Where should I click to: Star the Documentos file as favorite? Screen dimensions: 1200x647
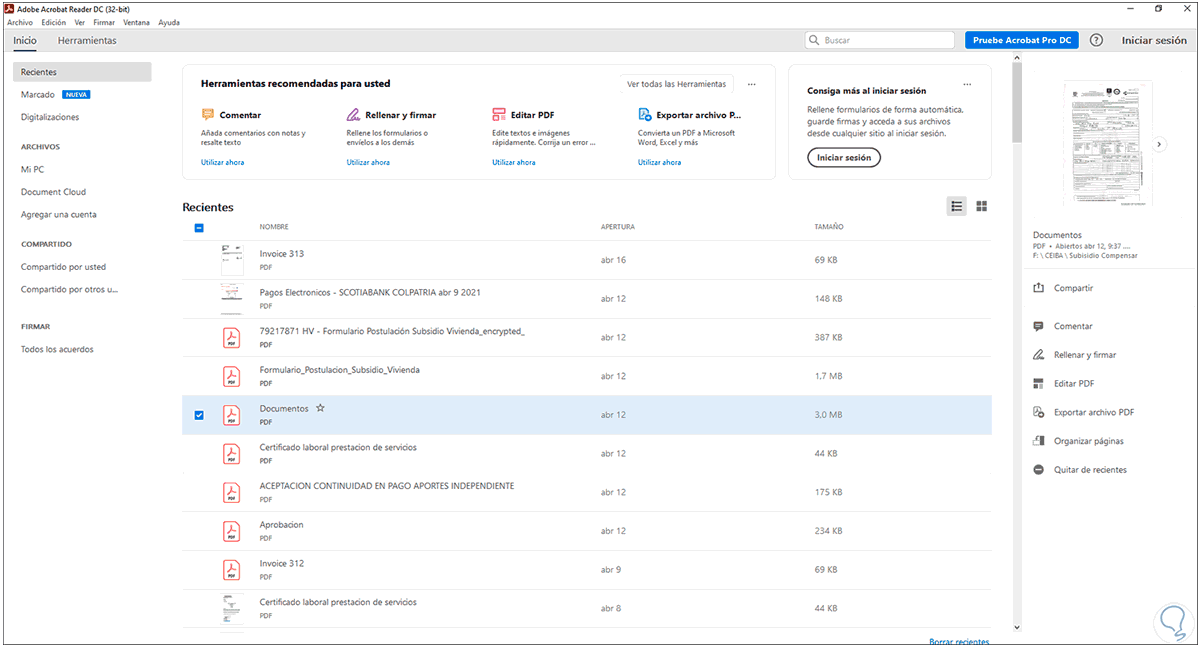321,408
